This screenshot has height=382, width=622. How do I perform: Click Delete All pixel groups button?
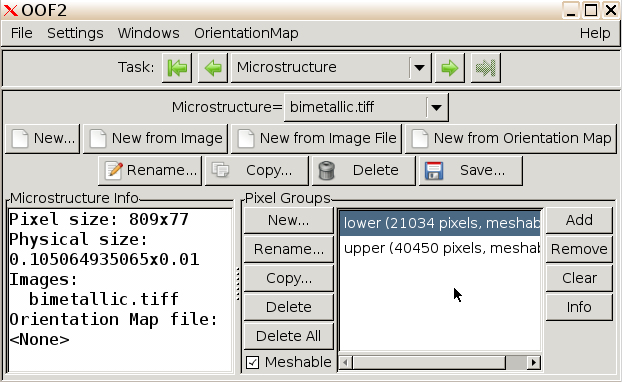point(289,336)
